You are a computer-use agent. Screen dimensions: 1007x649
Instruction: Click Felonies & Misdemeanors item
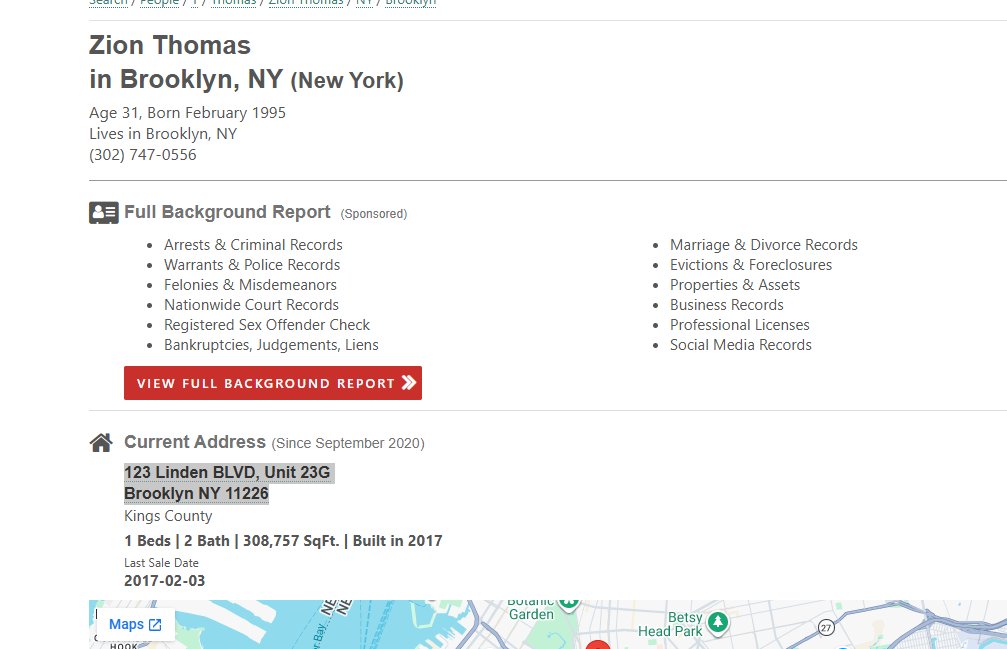250,285
